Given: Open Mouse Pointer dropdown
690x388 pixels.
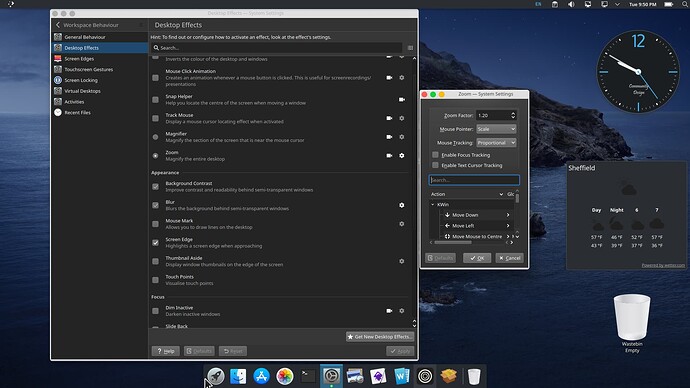Looking at the screenshot, I should 496,129.
